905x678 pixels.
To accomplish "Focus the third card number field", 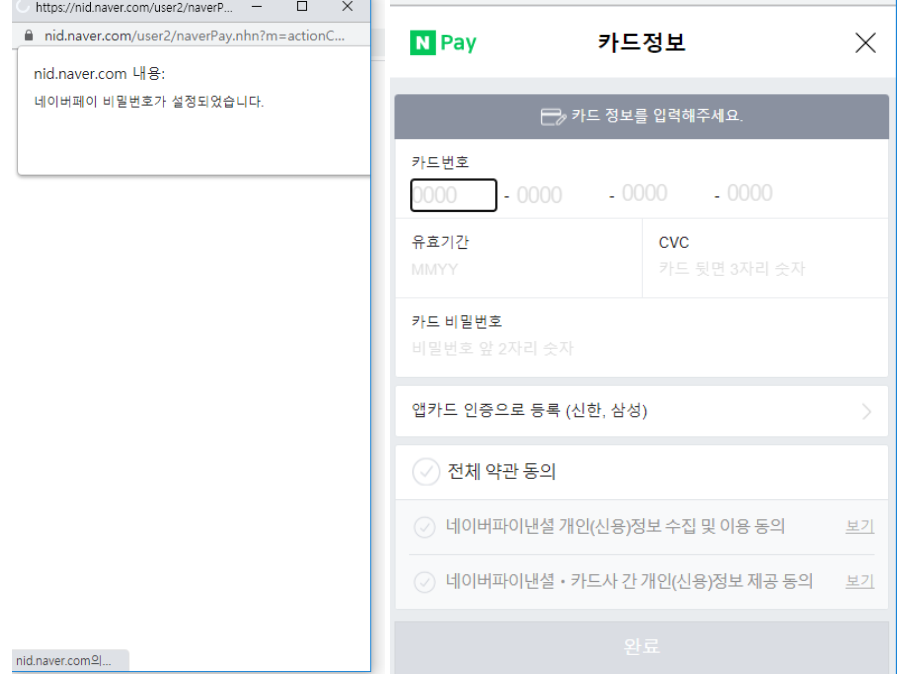I will 645,193.
